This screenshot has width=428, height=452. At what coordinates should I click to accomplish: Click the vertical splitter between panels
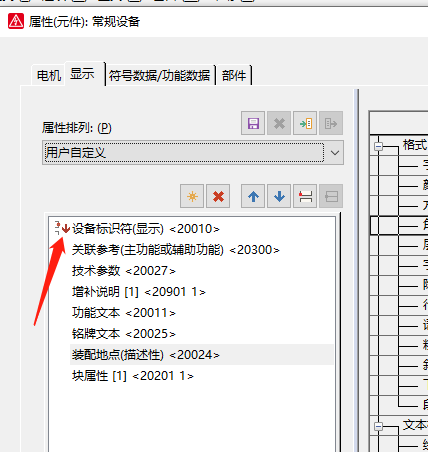click(x=356, y=270)
